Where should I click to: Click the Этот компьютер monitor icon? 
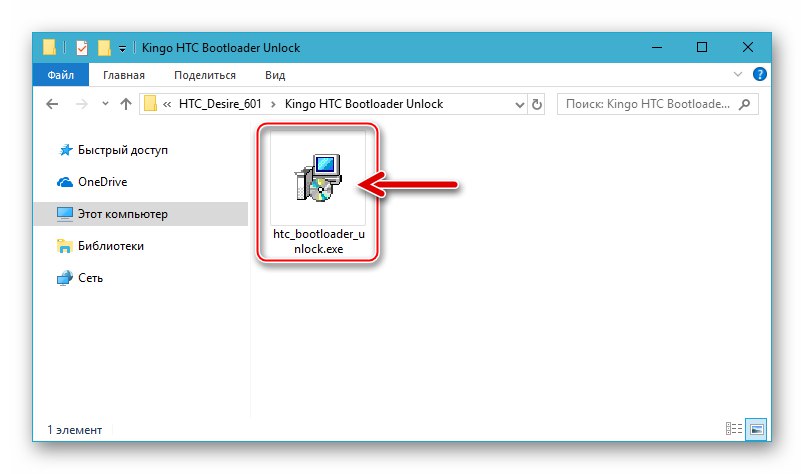coord(65,214)
